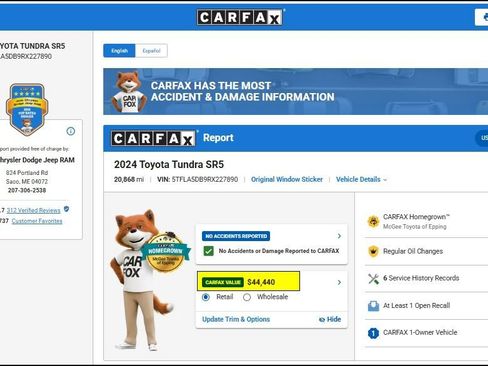Viewport: 488px width, 366px height.
Task: Click Regular Oil Changes text
Action: click(413, 251)
